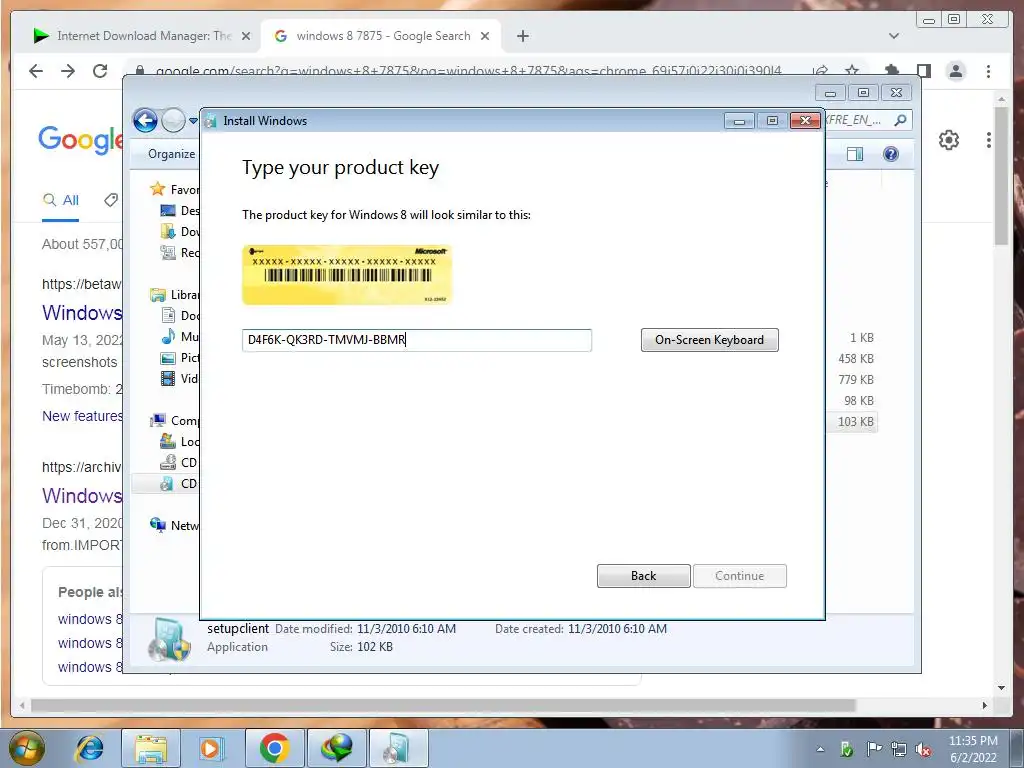The height and width of the screenshot is (768, 1024).
Task: Click the 458 KB file size cell
Action: [x=856, y=359]
